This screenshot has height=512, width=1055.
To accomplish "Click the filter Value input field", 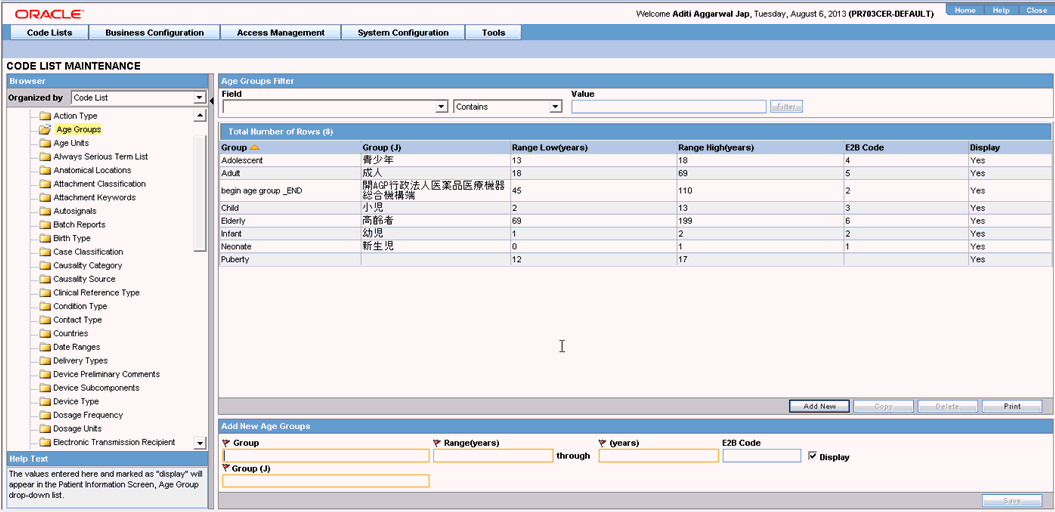I will click(669, 106).
